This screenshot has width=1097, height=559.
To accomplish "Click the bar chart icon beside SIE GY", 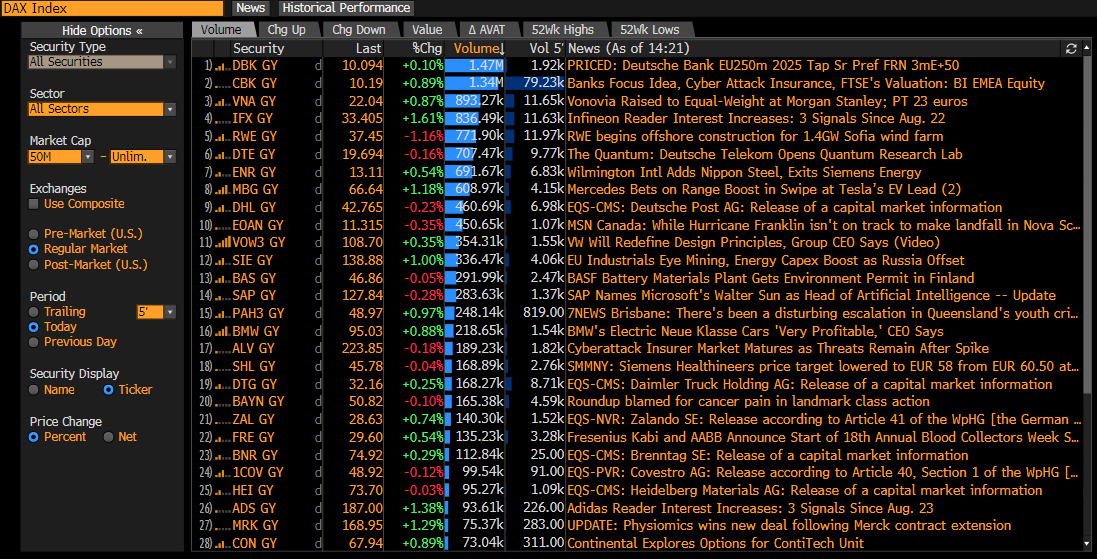I will pos(222,260).
